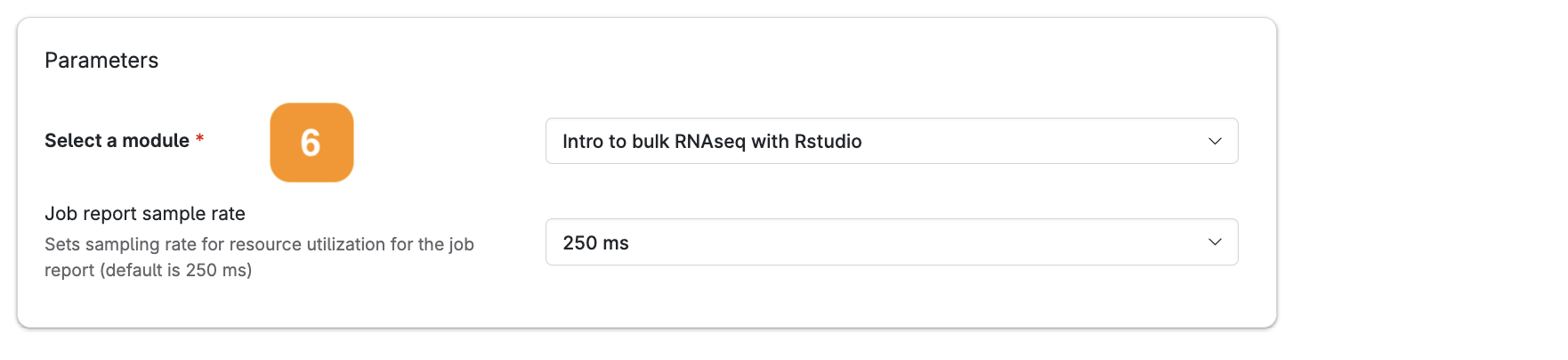This screenshot has width=1568, height=360.
Task: Click the Job report sample rate label
Action: pos(145,214)
